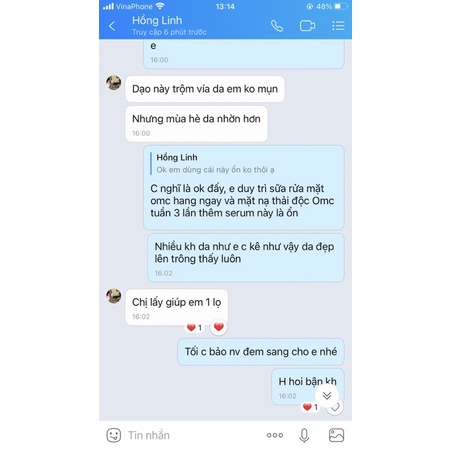Open sender avatar beside "Dạo này trộm vía"
The height and width of the screenshot is (450, 450).
(114, 83)
